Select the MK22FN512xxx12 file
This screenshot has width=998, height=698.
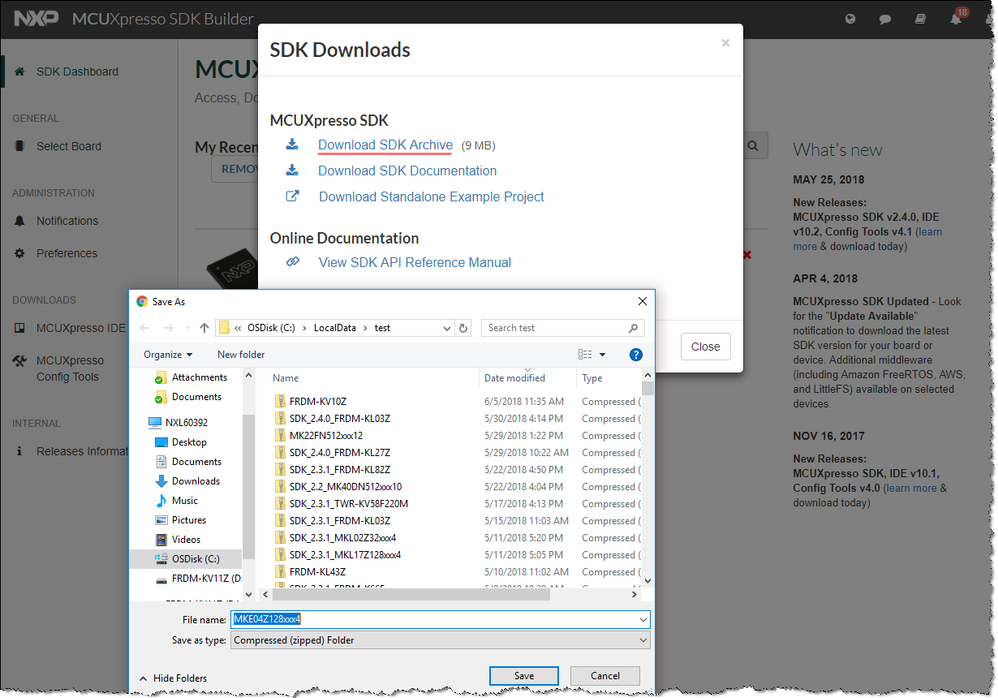326,436
